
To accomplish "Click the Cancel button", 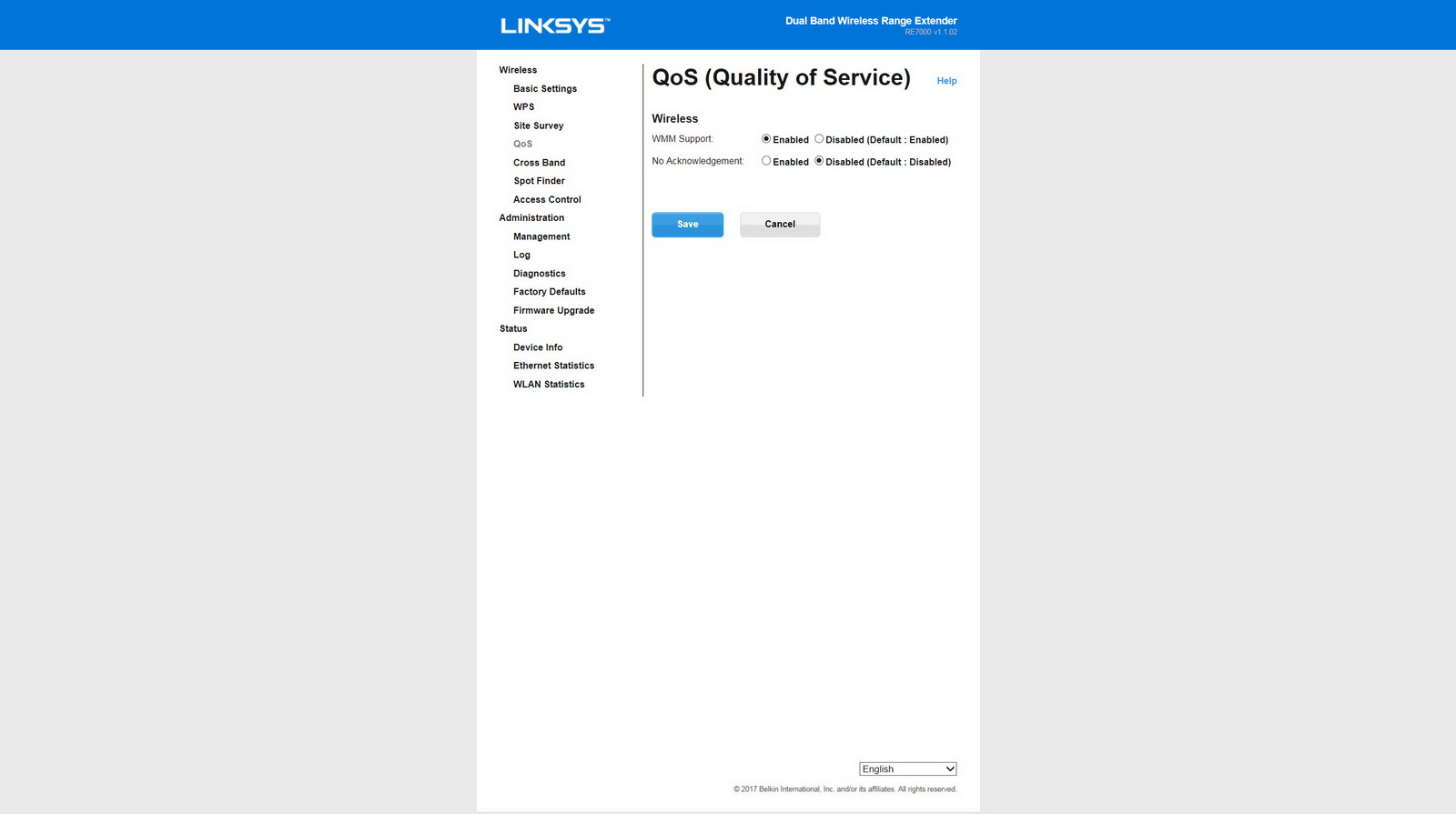I will tap(780, 225).
